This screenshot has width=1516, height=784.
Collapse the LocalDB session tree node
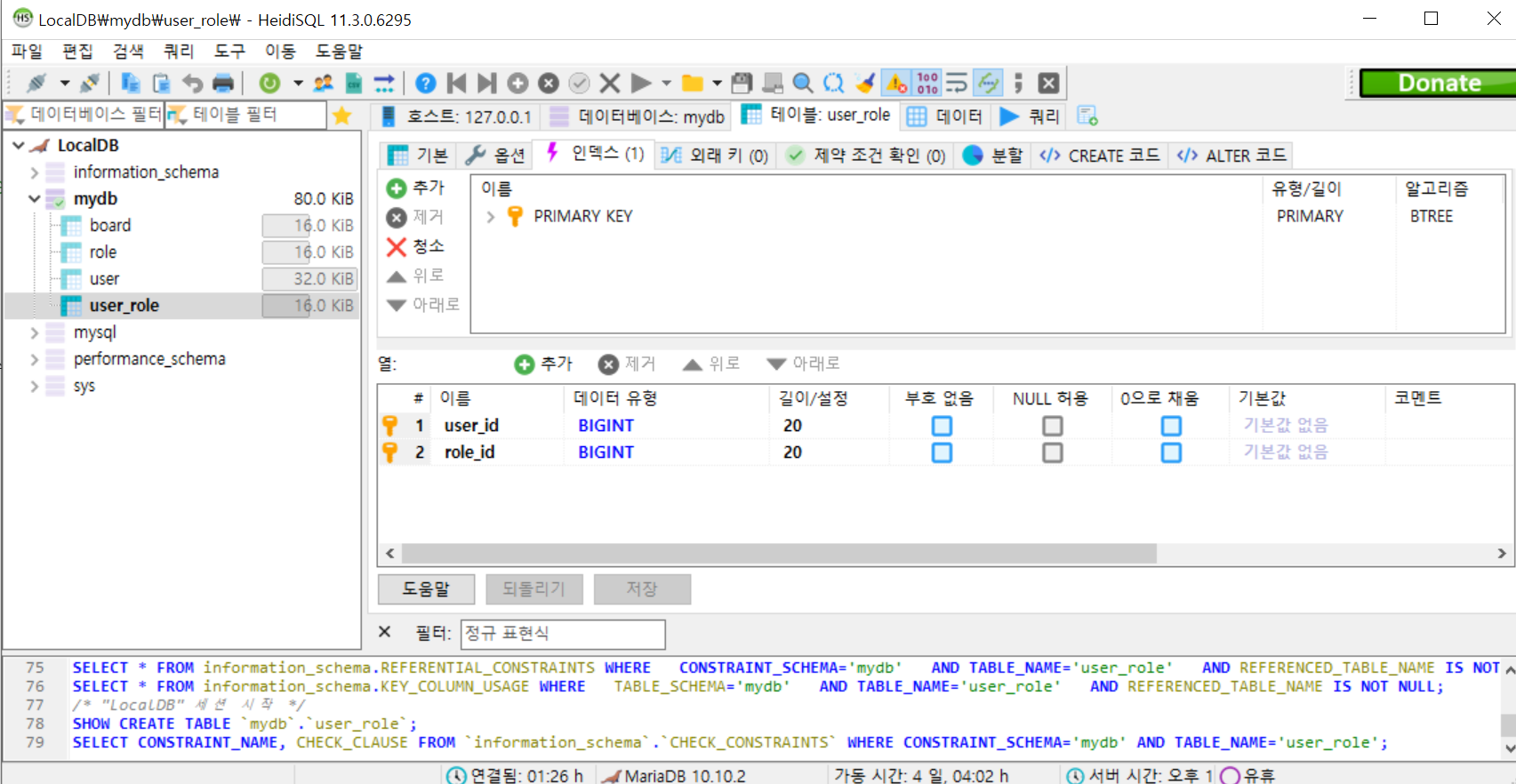point(18,145)
